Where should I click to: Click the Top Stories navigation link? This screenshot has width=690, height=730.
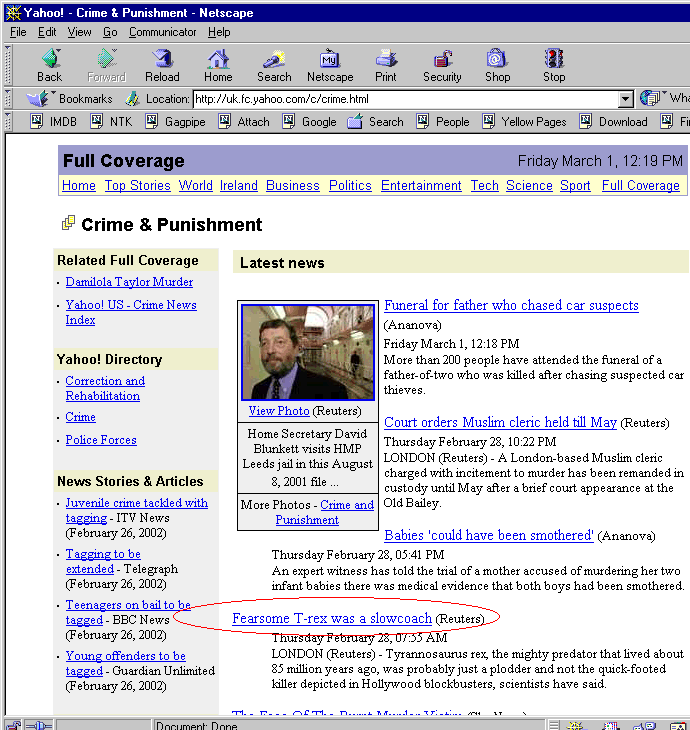pos(137,185)
